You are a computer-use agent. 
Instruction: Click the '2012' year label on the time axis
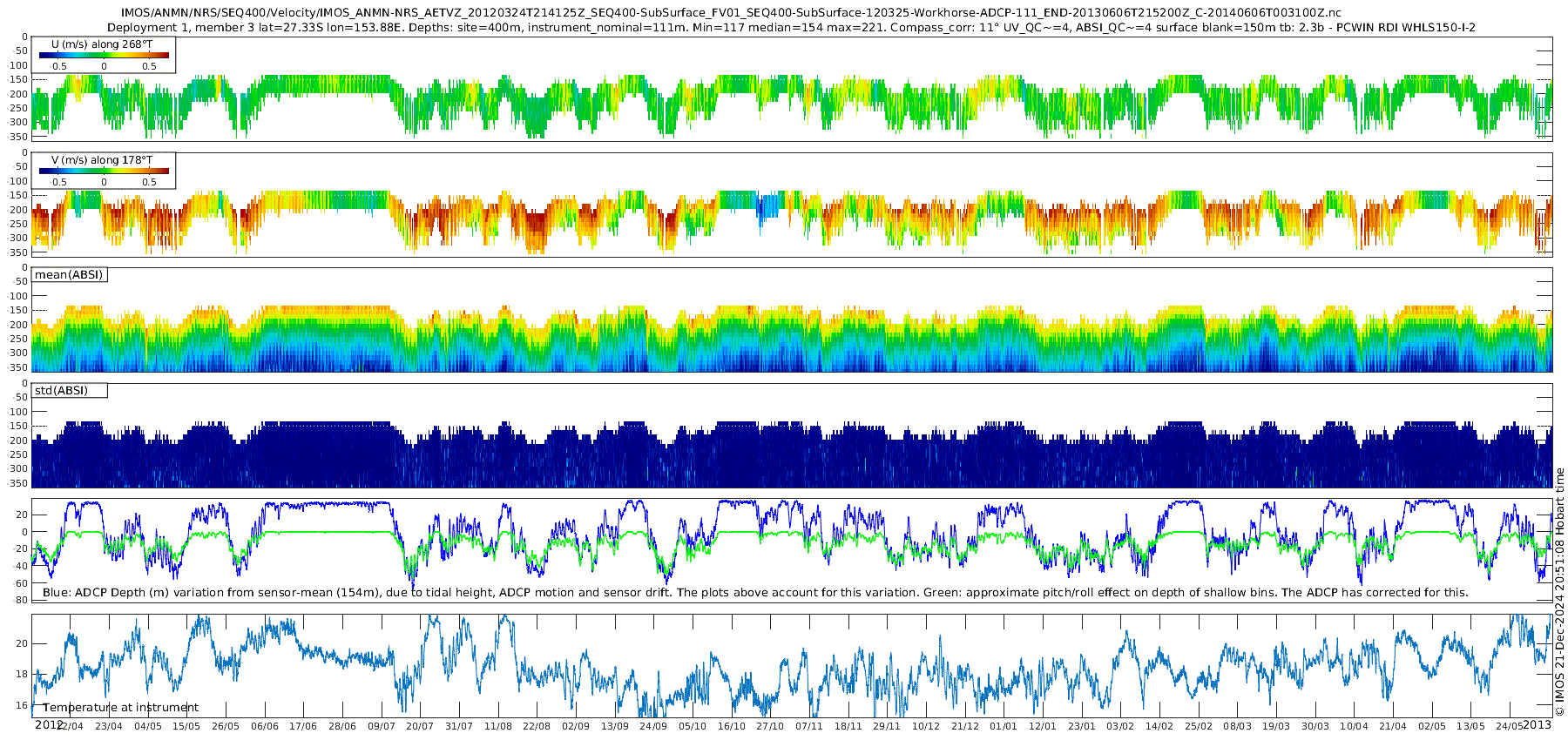(49, 724)
